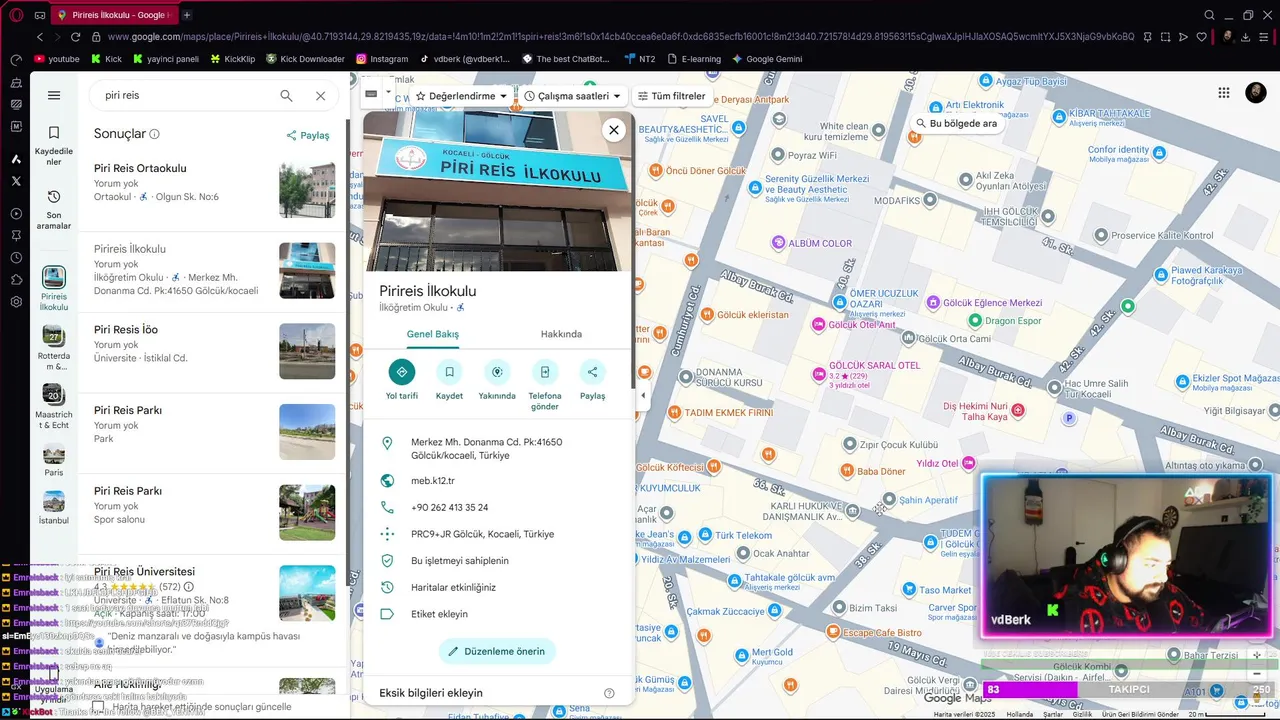
Task: Open the browser downloads icon
Action: [x=1246, y=37]
